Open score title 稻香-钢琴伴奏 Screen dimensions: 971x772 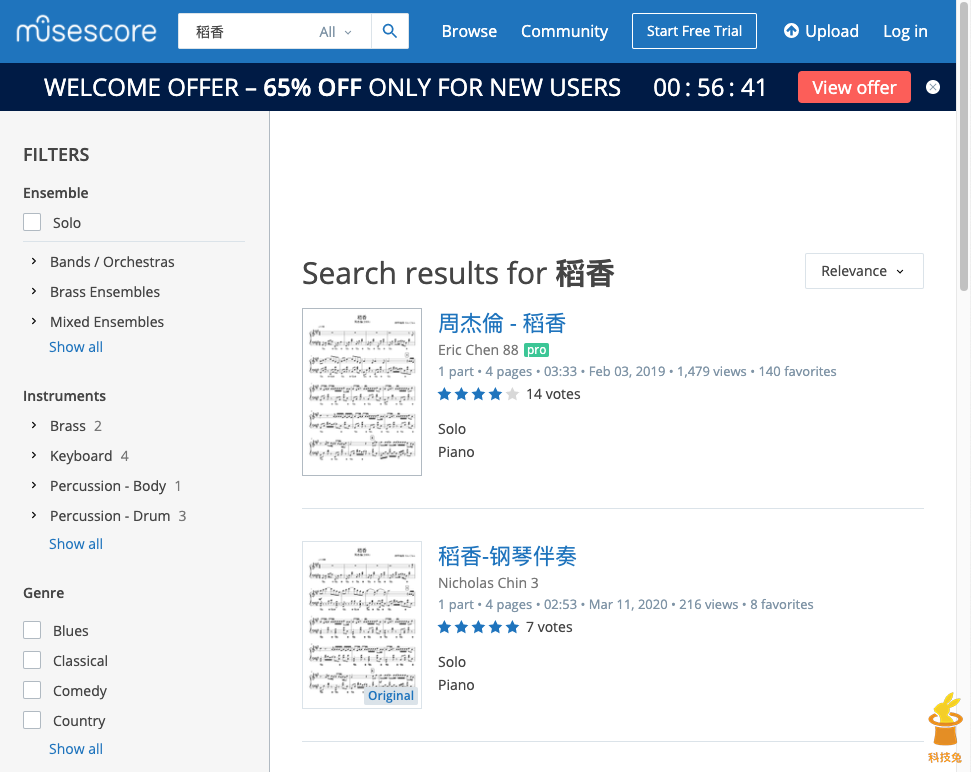click(507, 556)
